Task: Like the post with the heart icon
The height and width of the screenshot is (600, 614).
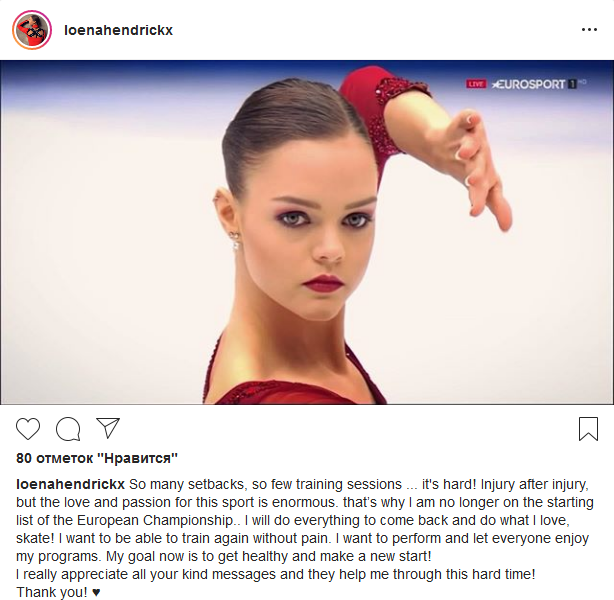Action: (x=28, y=428)
